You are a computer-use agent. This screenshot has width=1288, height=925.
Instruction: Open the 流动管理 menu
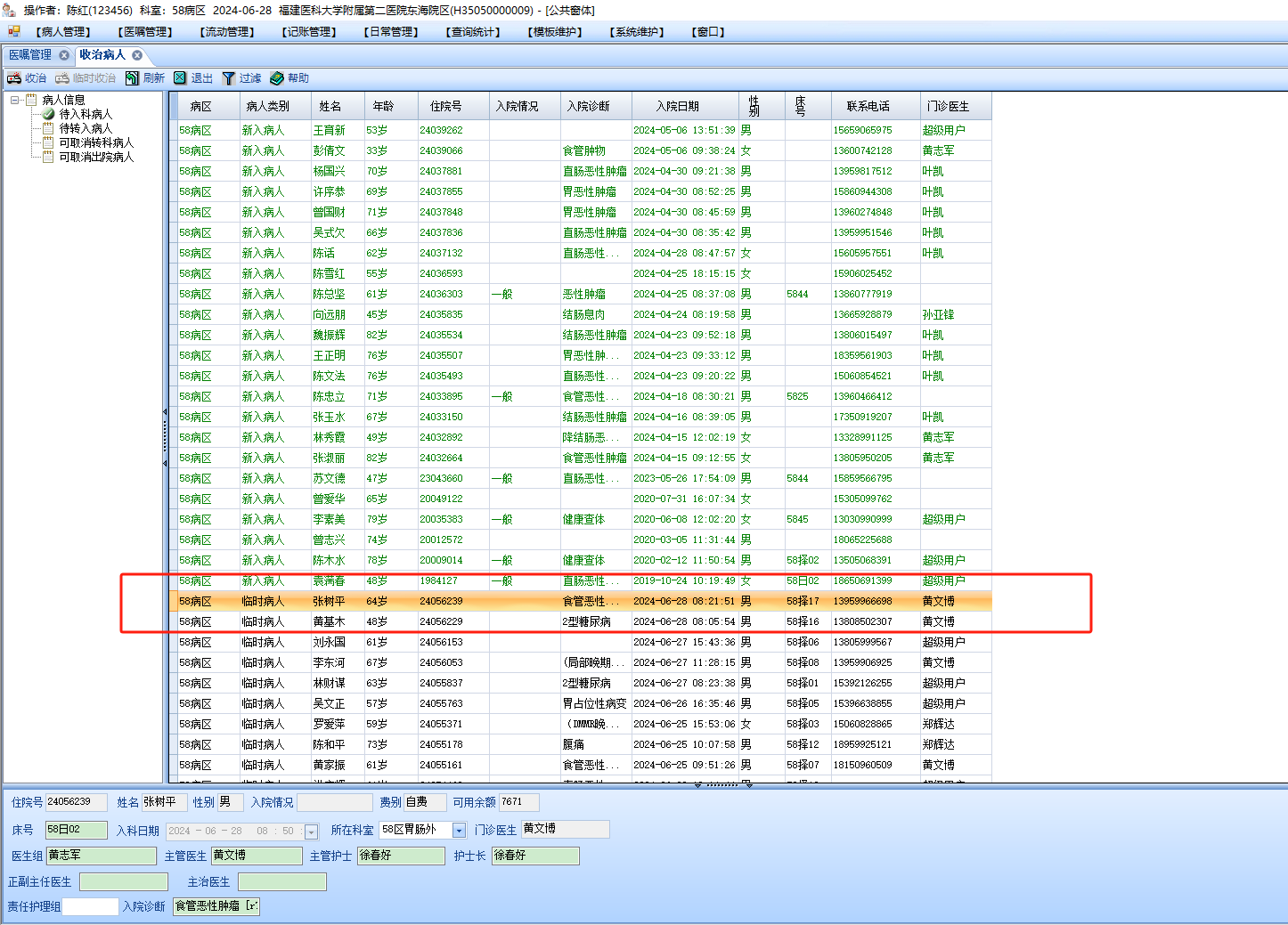tap(226, 32)
